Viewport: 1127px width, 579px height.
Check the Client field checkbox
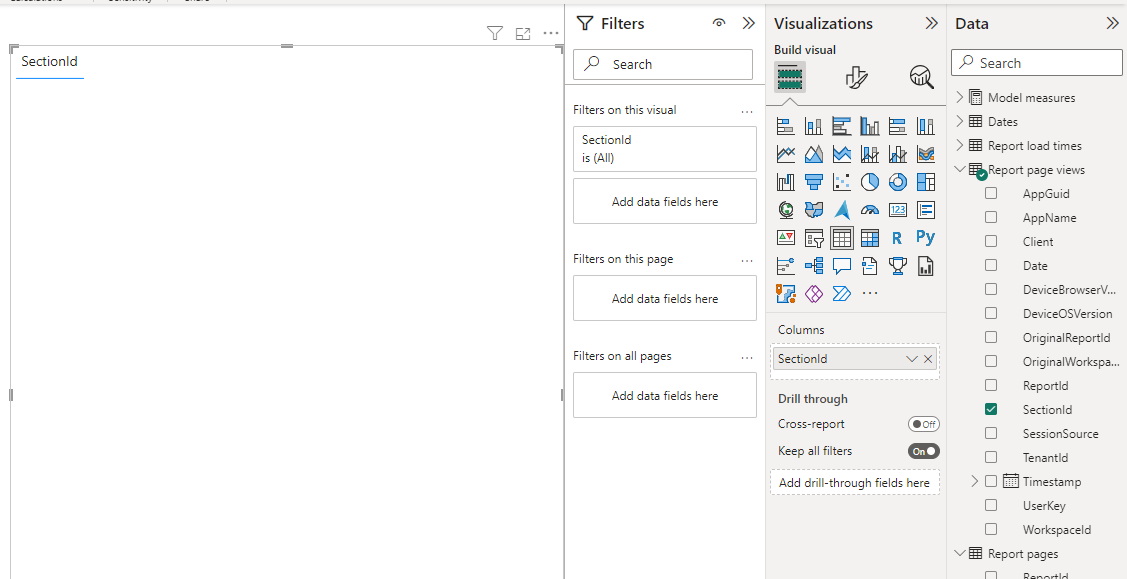(991, 241)
